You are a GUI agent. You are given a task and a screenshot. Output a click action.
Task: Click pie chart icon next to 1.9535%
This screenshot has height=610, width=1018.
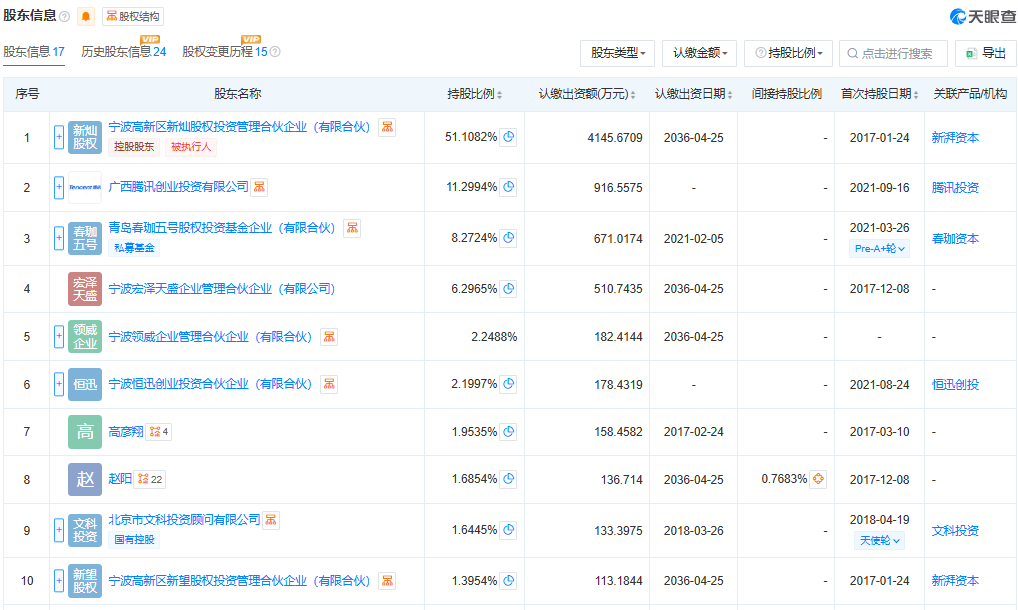(508, 432)
